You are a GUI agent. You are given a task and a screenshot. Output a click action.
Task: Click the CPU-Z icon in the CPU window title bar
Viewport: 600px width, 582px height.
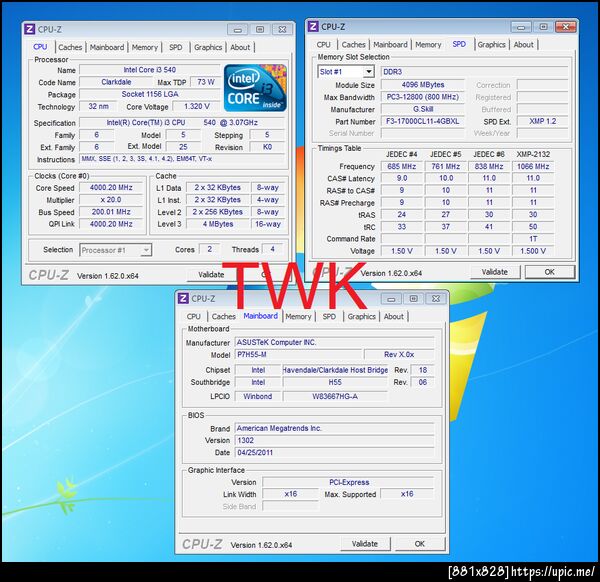tap(29, 29)
